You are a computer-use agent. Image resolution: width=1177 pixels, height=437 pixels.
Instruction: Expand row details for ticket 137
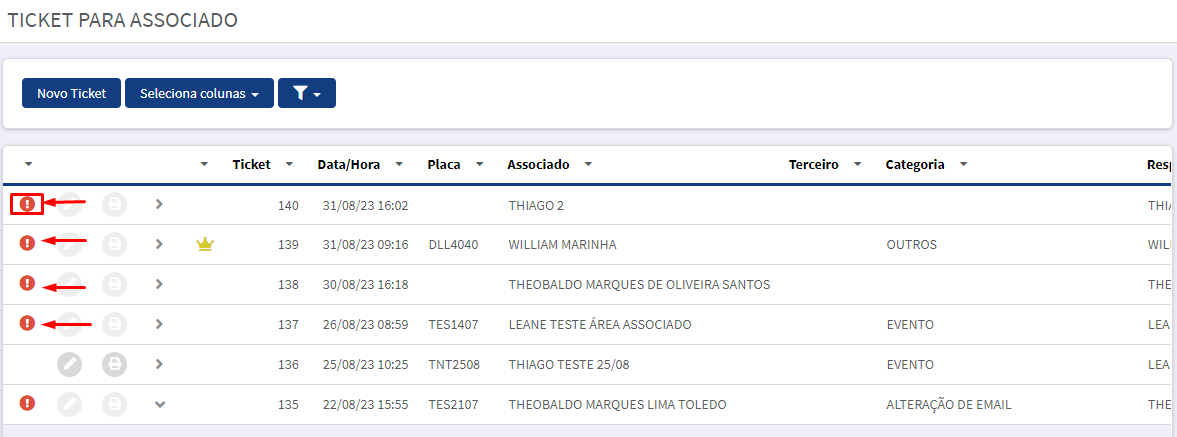(x=158, y=324)
